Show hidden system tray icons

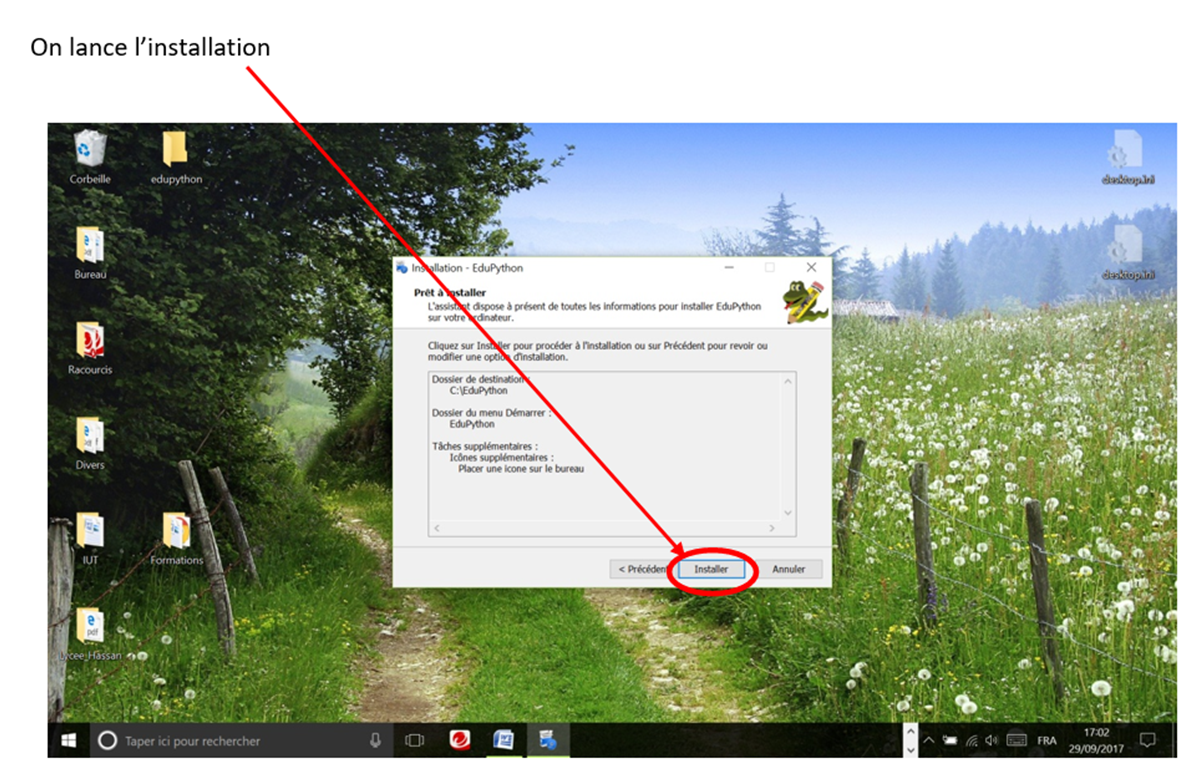(928, 741)
